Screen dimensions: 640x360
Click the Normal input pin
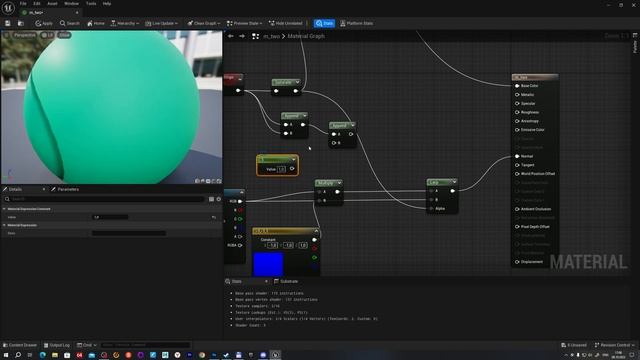coord(517,156)
